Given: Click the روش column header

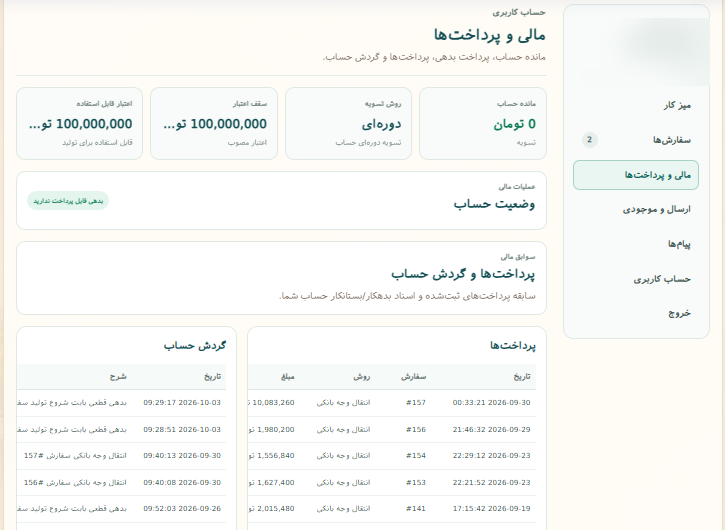Looking at the screenshot, I should 362,376.
